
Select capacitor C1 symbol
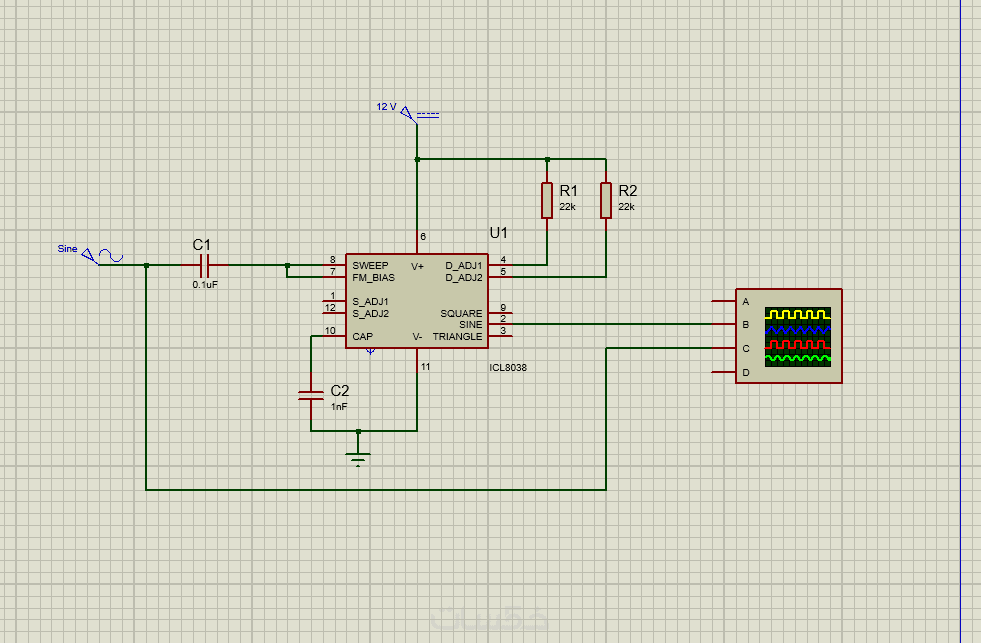(205, 265)
